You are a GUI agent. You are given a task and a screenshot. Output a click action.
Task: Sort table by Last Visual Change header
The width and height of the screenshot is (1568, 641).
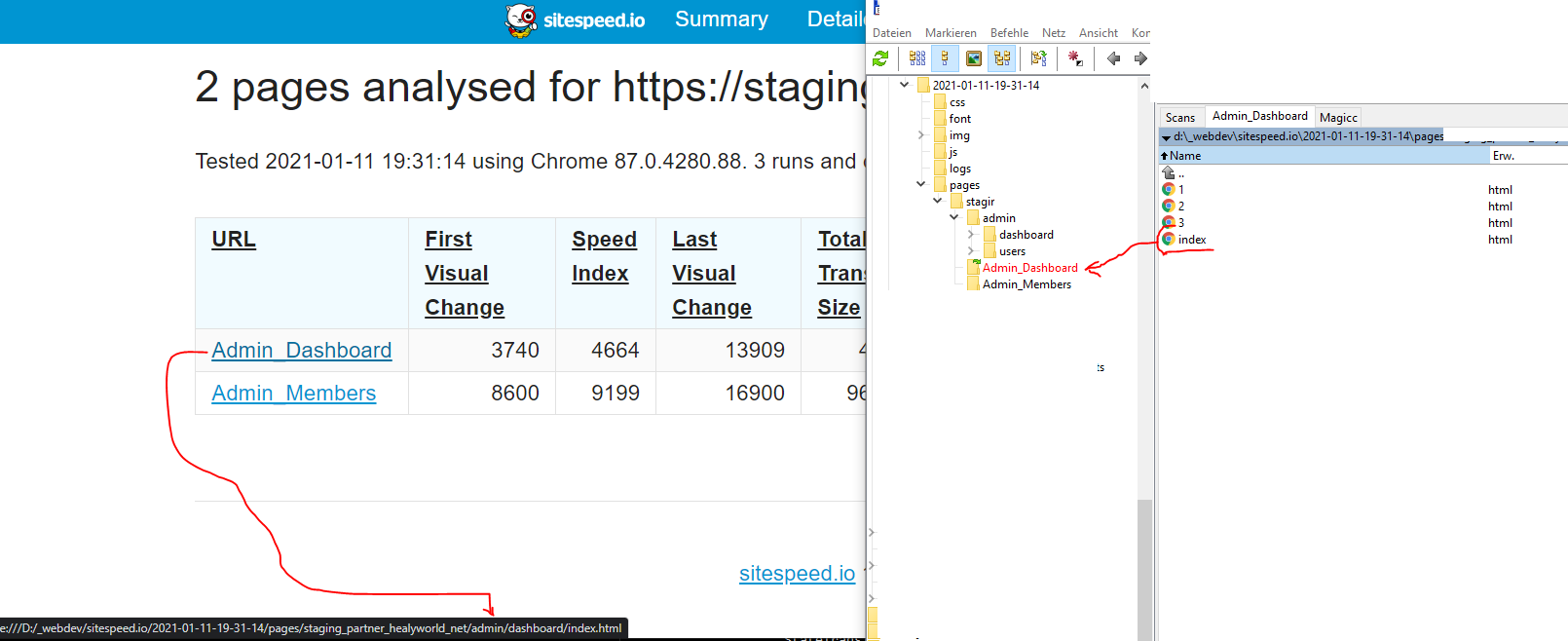point(712,274)
